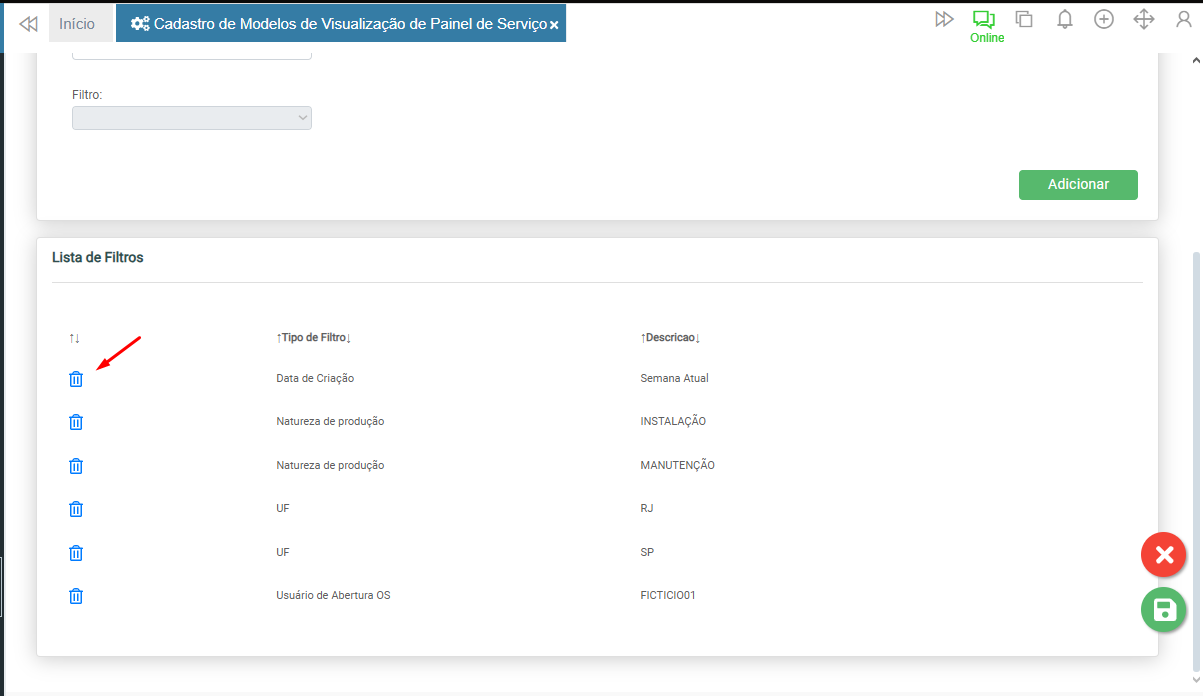Switch to the Início tab
The height and width of the screenshot is (696, 1203).
(77, 23)
